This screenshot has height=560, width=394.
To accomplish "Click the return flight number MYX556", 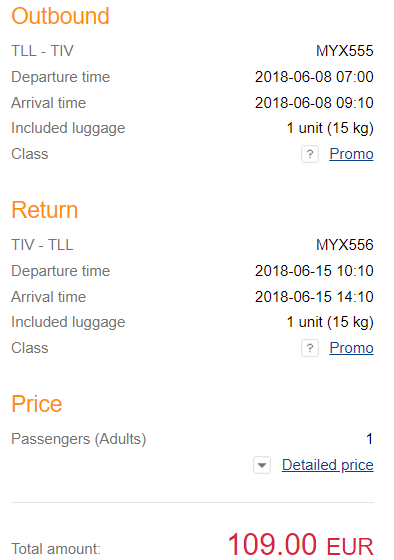I will (x=345, y=245).
